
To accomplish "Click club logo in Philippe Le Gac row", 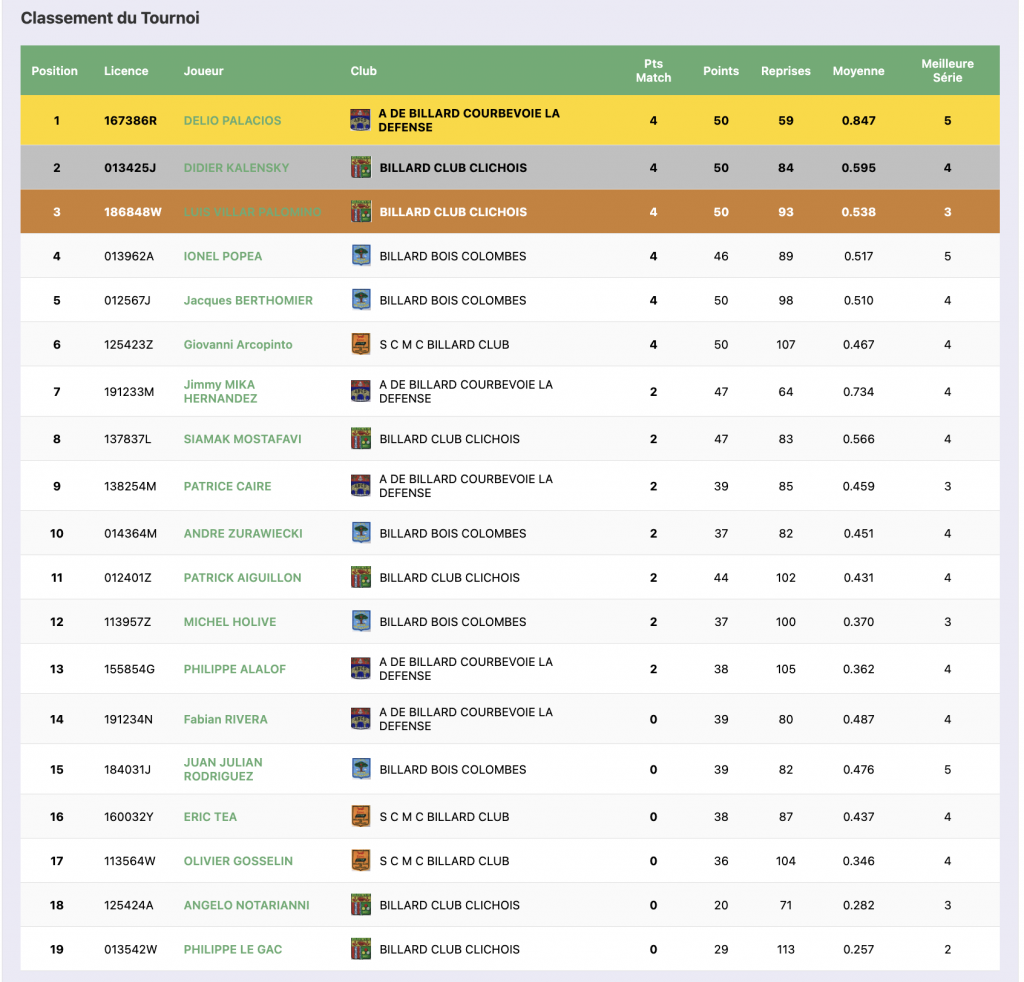I will pos(361,949).
